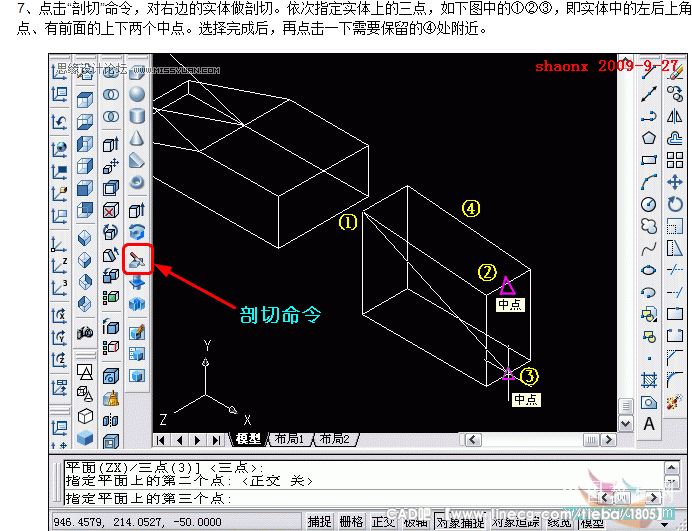Create a Wedge solid
This screenshot has width=692, height=531.
[x=137, y=160]
